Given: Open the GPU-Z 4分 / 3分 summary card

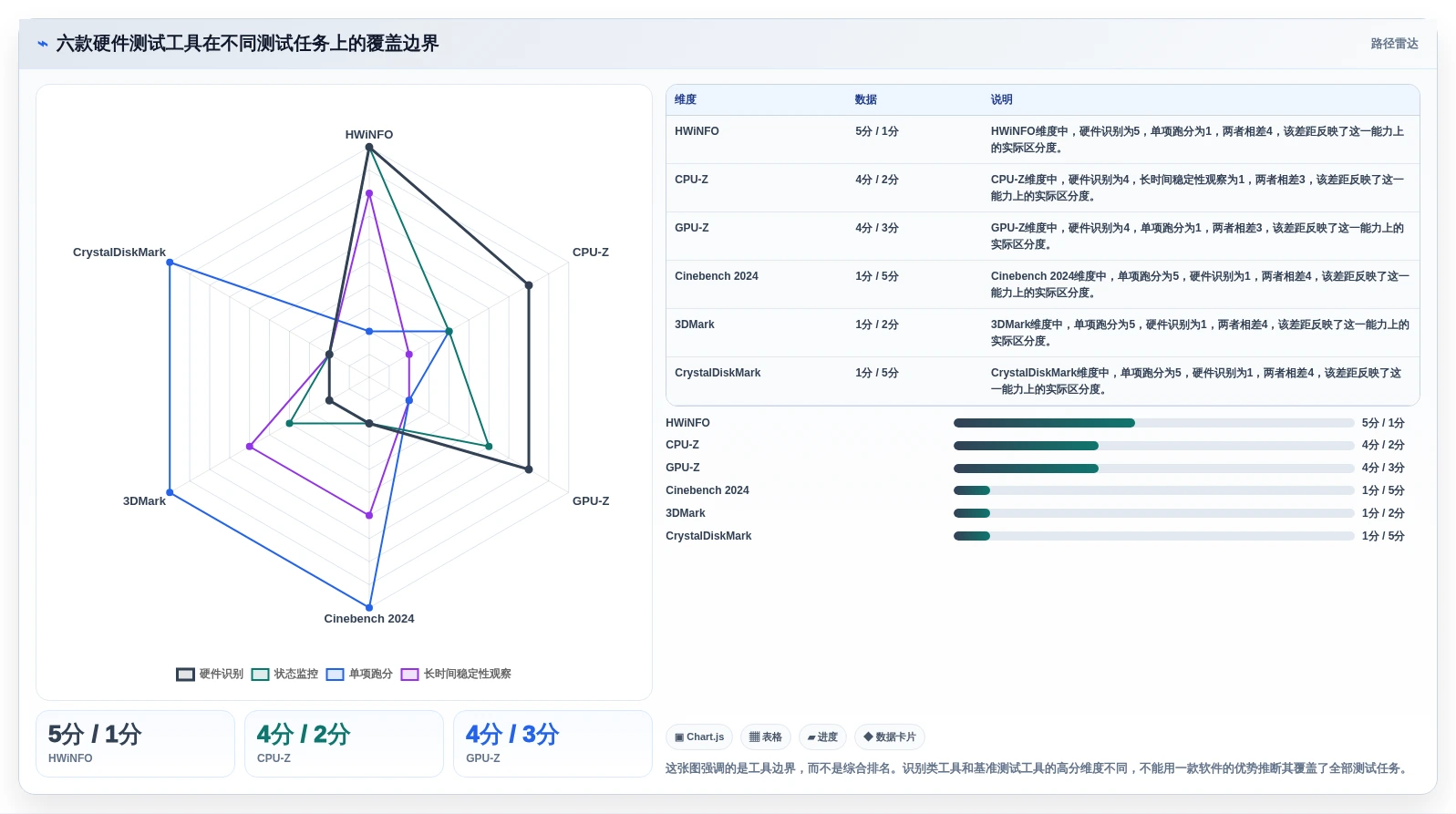Looking at the screenshot, I should tap(552, 744).
